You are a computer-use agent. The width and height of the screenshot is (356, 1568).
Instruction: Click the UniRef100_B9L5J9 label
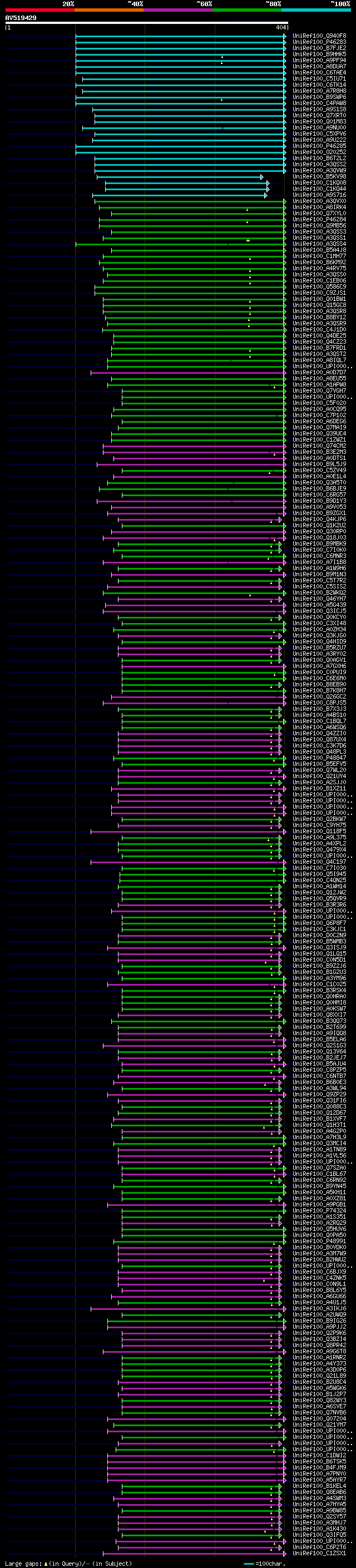(x=319, y=464)
